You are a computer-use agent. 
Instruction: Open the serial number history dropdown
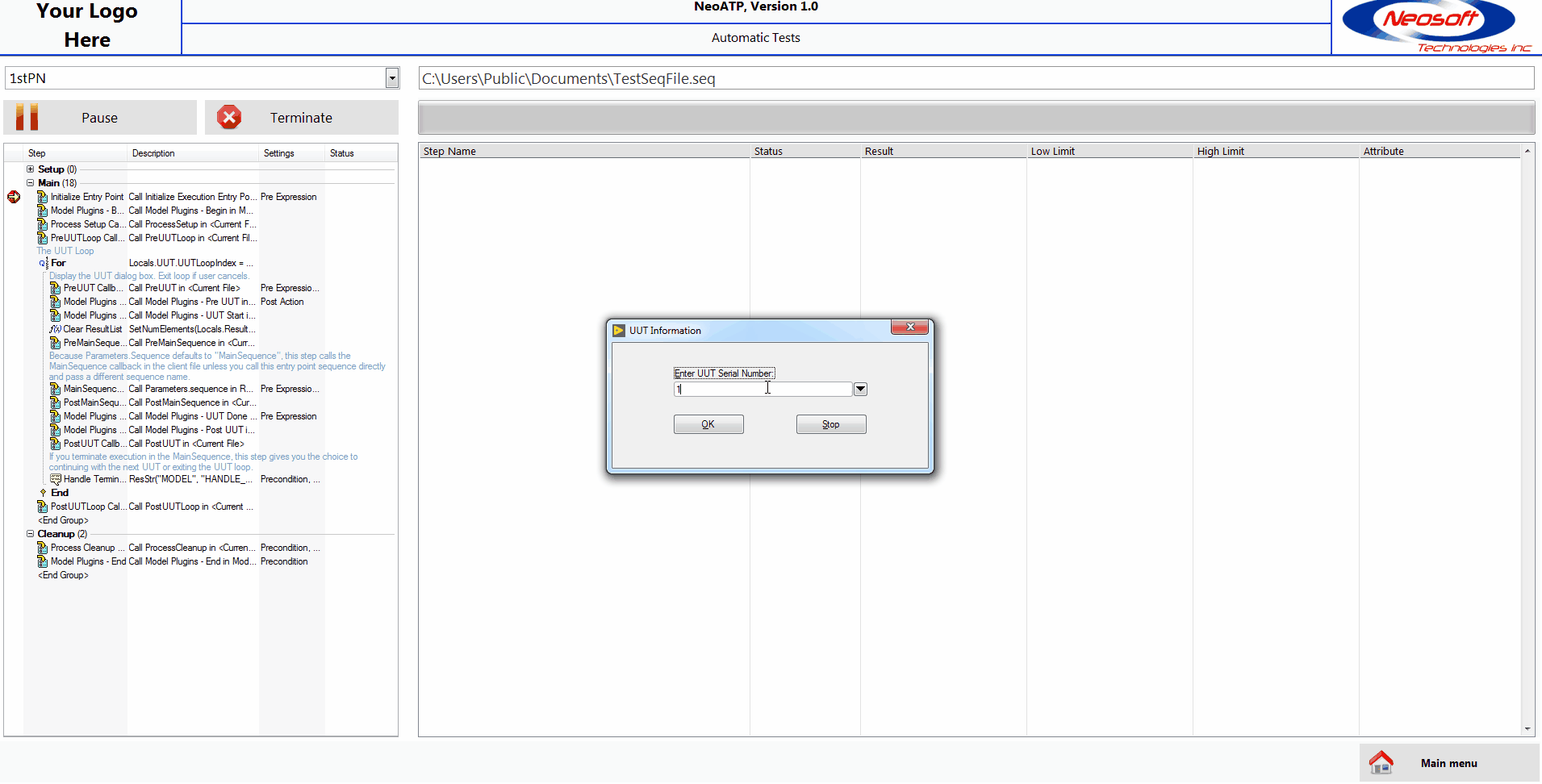(860, 389)
